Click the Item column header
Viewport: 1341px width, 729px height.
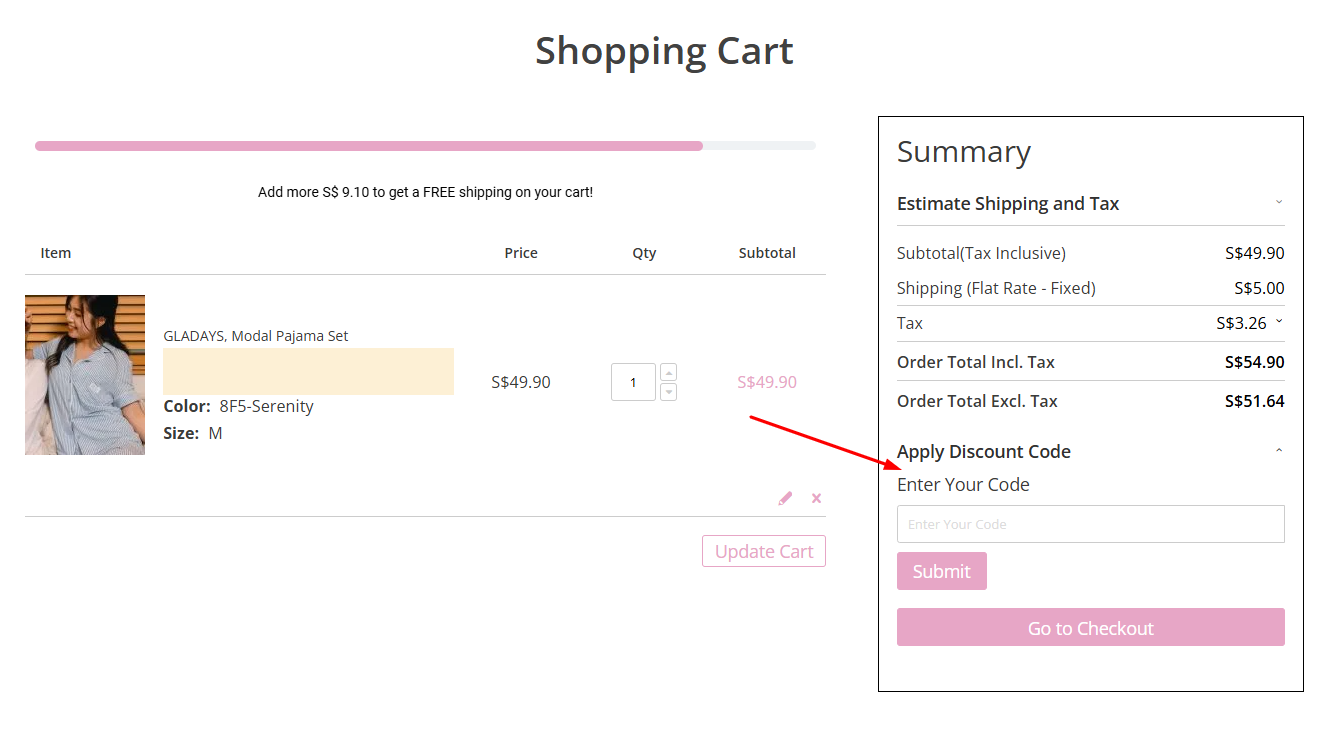55,252
